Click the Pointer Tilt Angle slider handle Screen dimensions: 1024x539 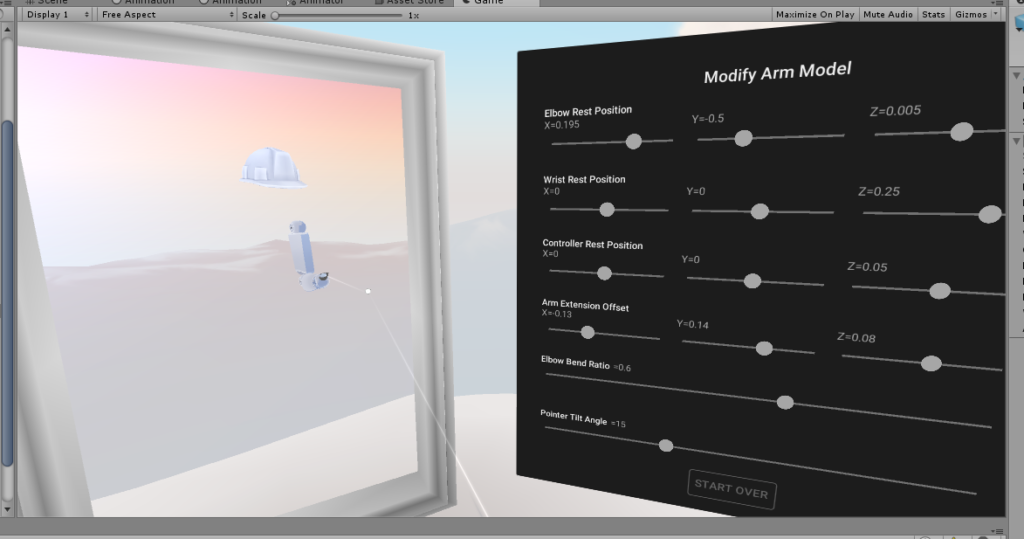pyautogui.click(x=665, y=446)
